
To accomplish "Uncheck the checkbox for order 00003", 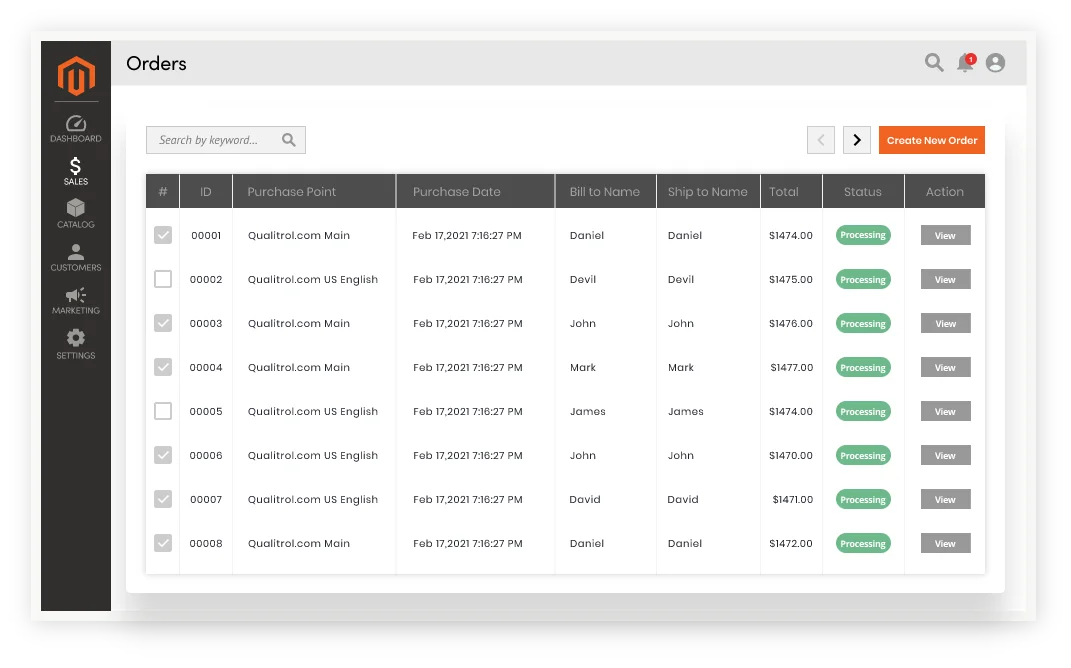I will [163, 323].
